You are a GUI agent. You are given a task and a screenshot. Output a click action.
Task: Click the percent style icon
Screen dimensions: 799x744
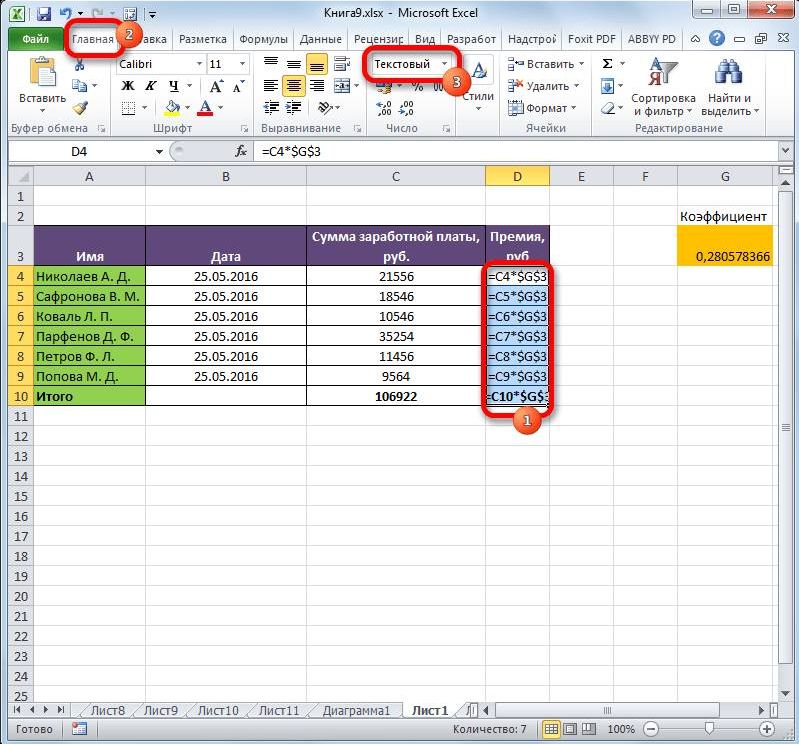pos(418,87)
